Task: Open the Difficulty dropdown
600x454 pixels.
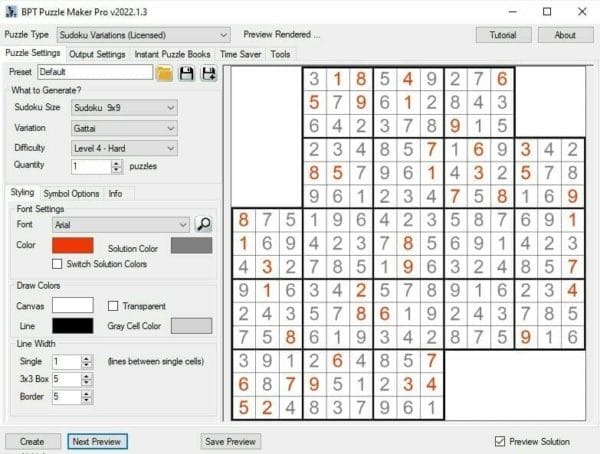Action: [x=124, y=149]
